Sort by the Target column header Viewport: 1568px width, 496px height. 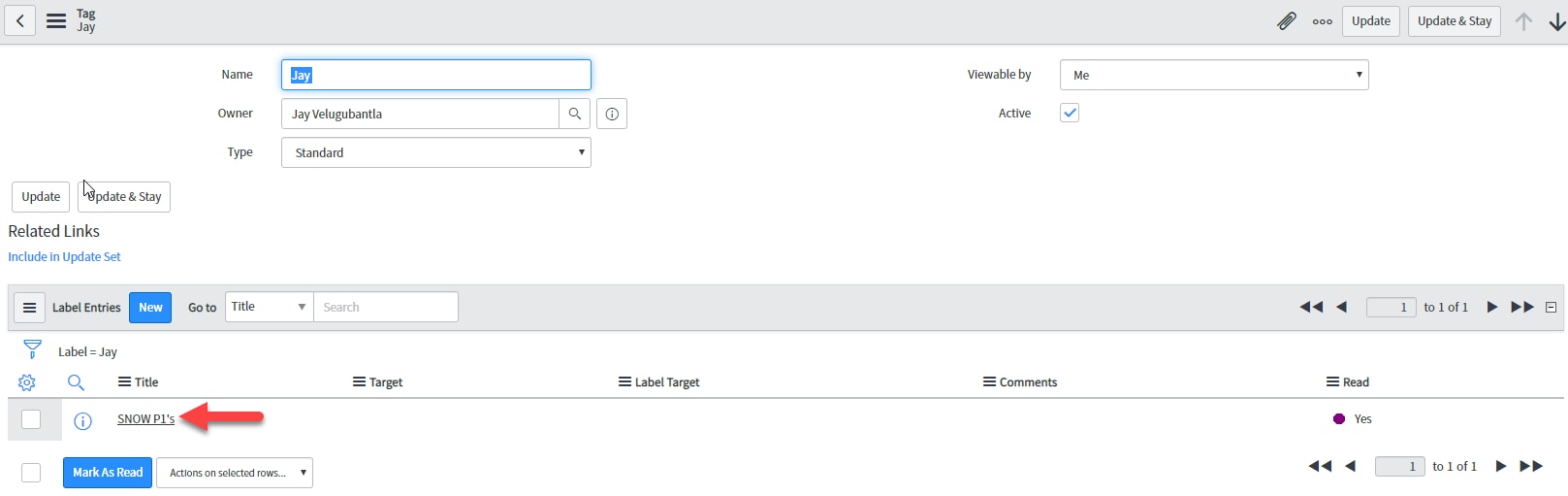386,382
